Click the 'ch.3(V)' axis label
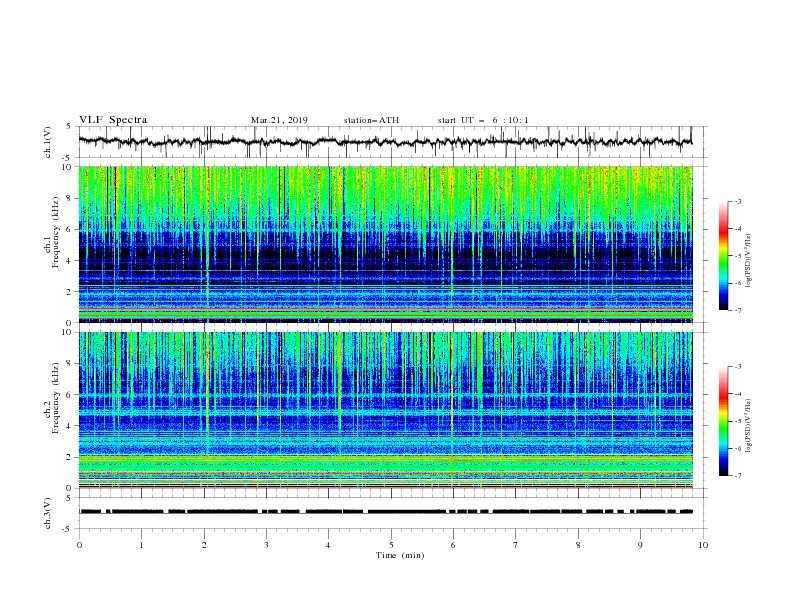Screen dimensions: 792x612 point(48,513)
